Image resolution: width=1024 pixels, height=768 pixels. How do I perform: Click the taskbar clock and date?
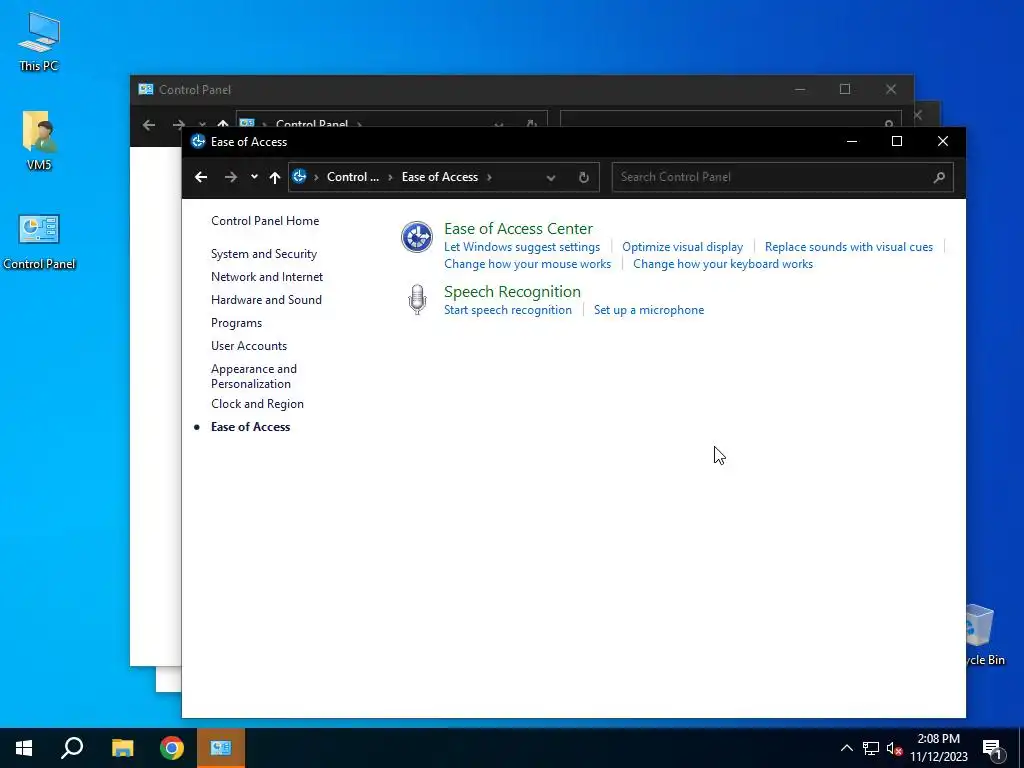point(938,748)
